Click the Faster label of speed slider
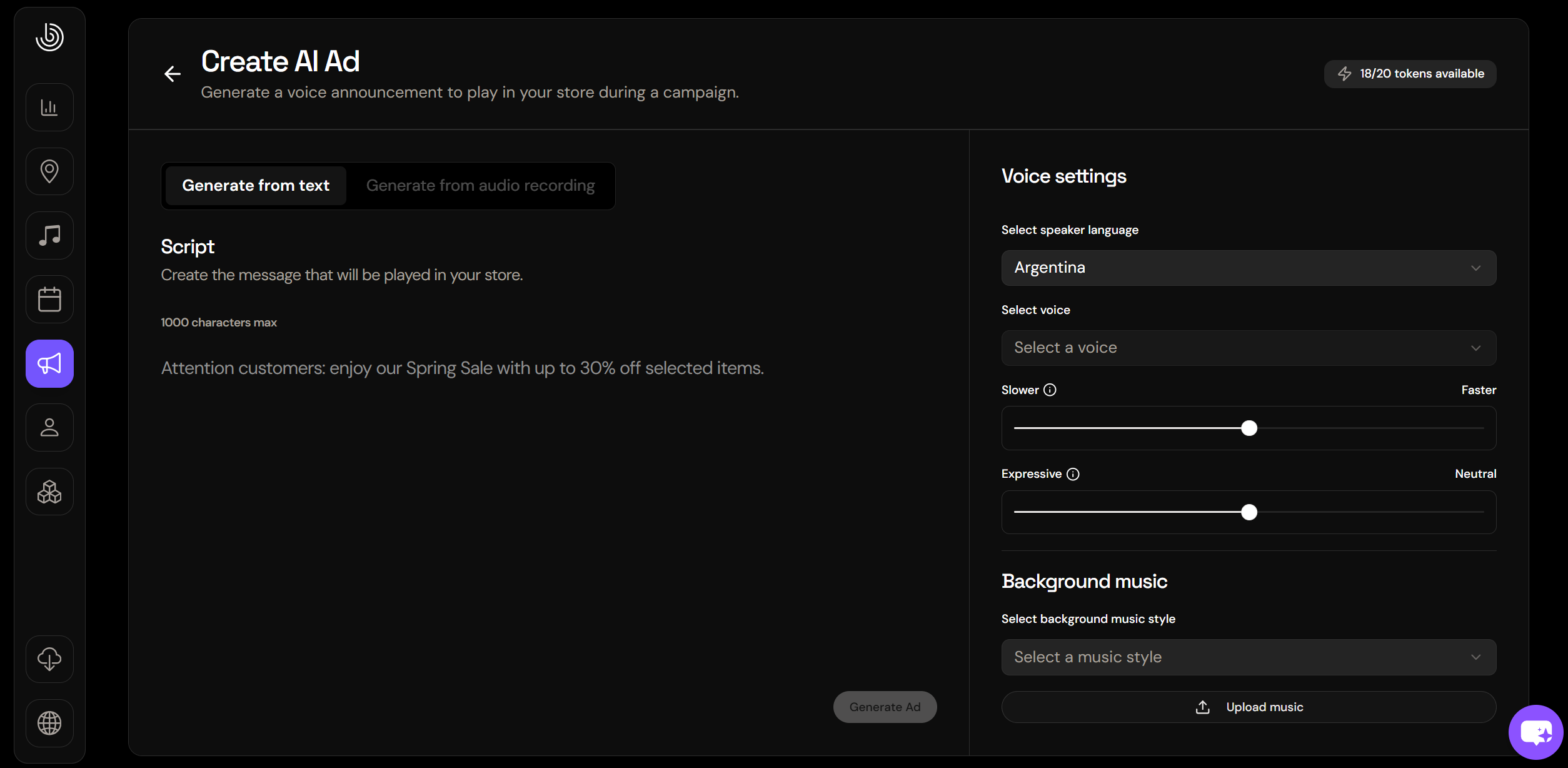The image size is (1568, 768). coord(1479,390)
